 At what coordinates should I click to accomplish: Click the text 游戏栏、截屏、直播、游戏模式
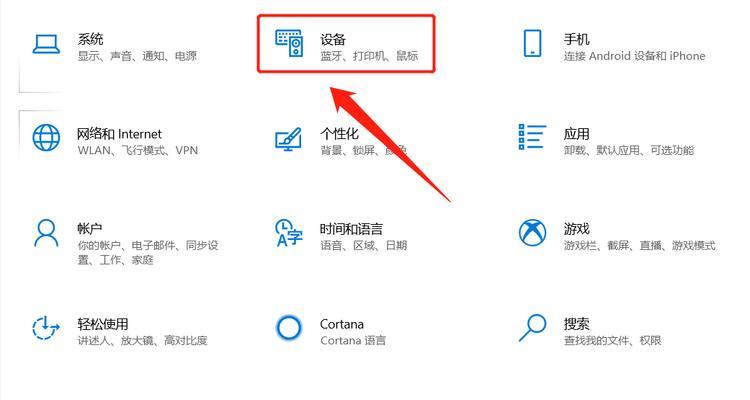(x=640, y=245)
